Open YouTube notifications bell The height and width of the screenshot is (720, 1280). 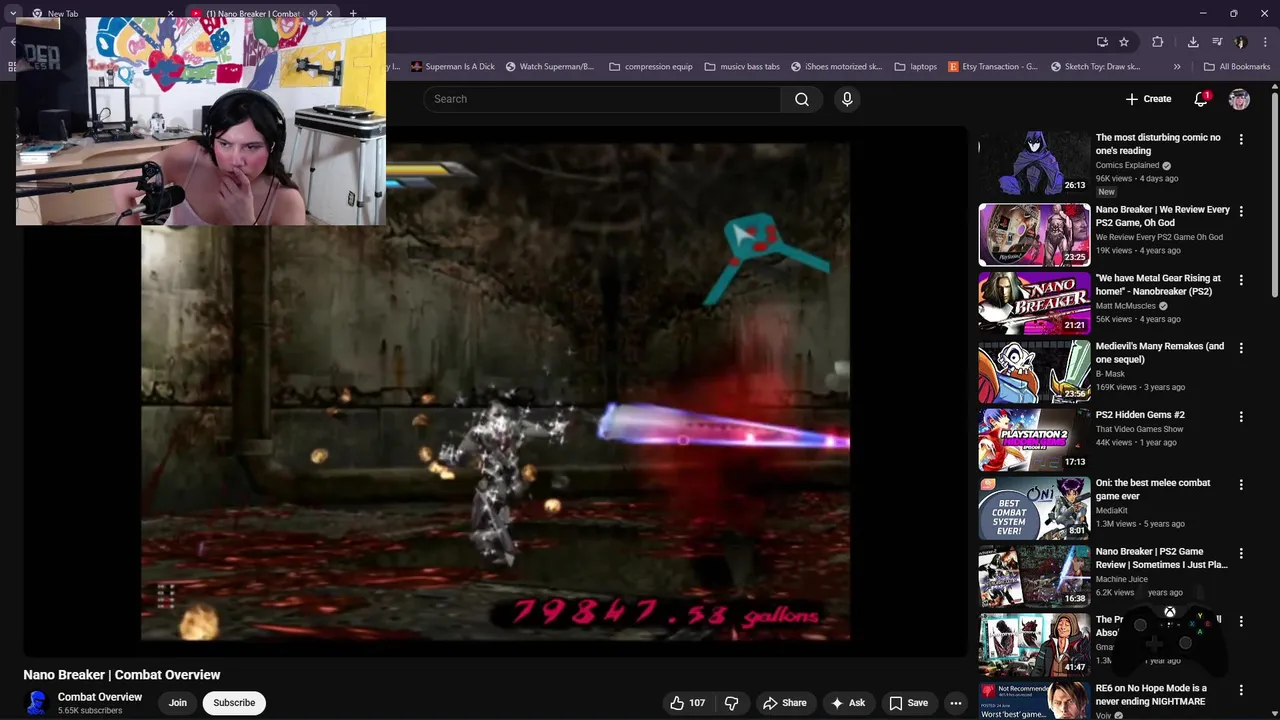(x=1201, y=99)
